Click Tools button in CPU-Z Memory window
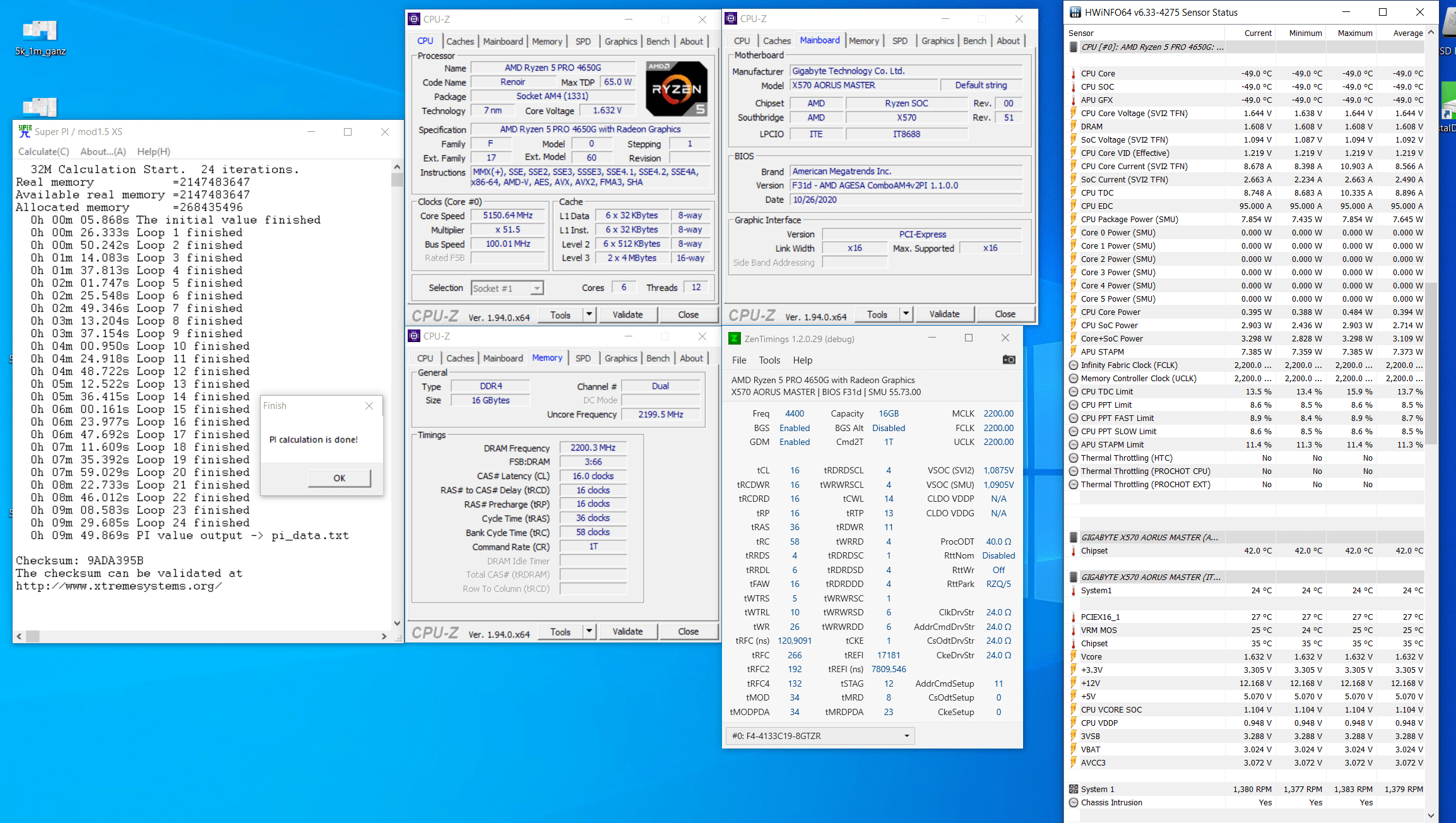Image resolution: width=1456 pixels, height=823 pixels. pyautogui.click(x=560, y=631)
